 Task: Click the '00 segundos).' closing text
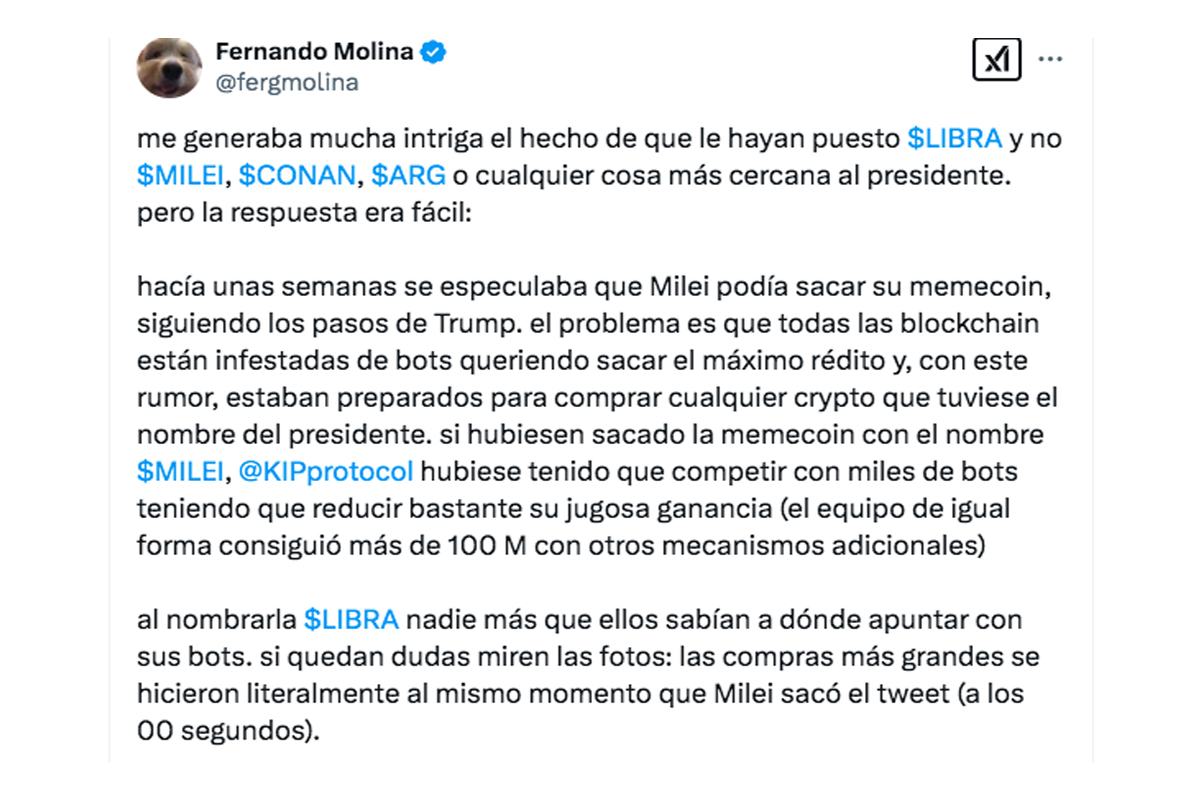[228, 732]
